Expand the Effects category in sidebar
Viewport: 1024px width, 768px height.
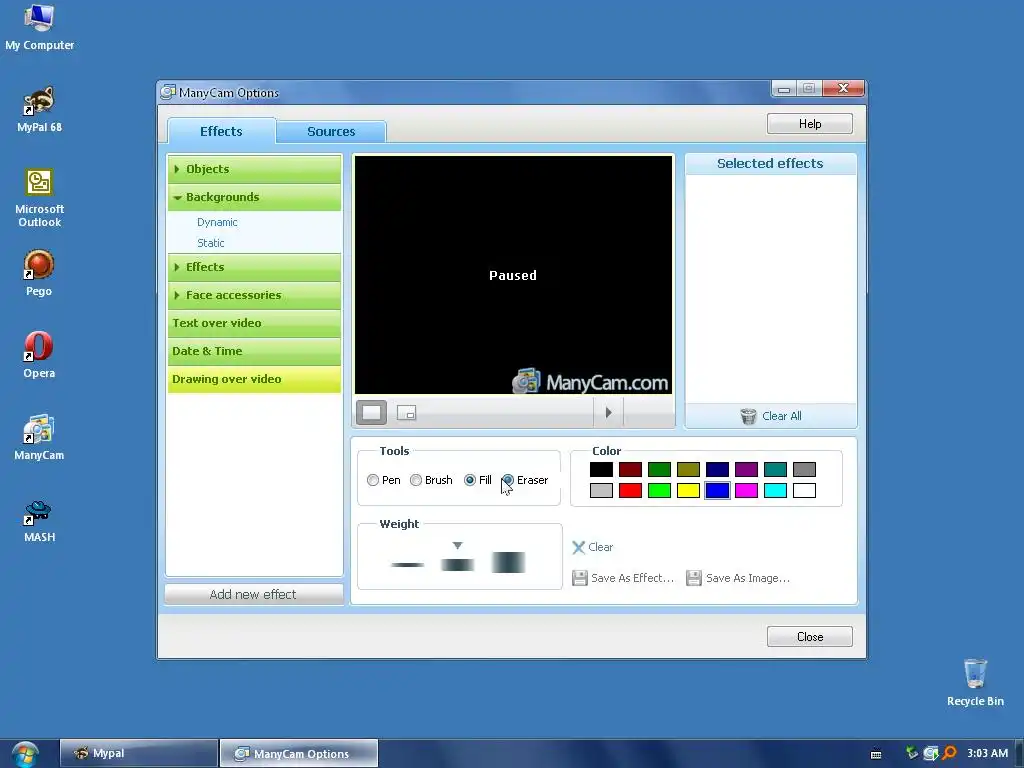tap(255, 267)
